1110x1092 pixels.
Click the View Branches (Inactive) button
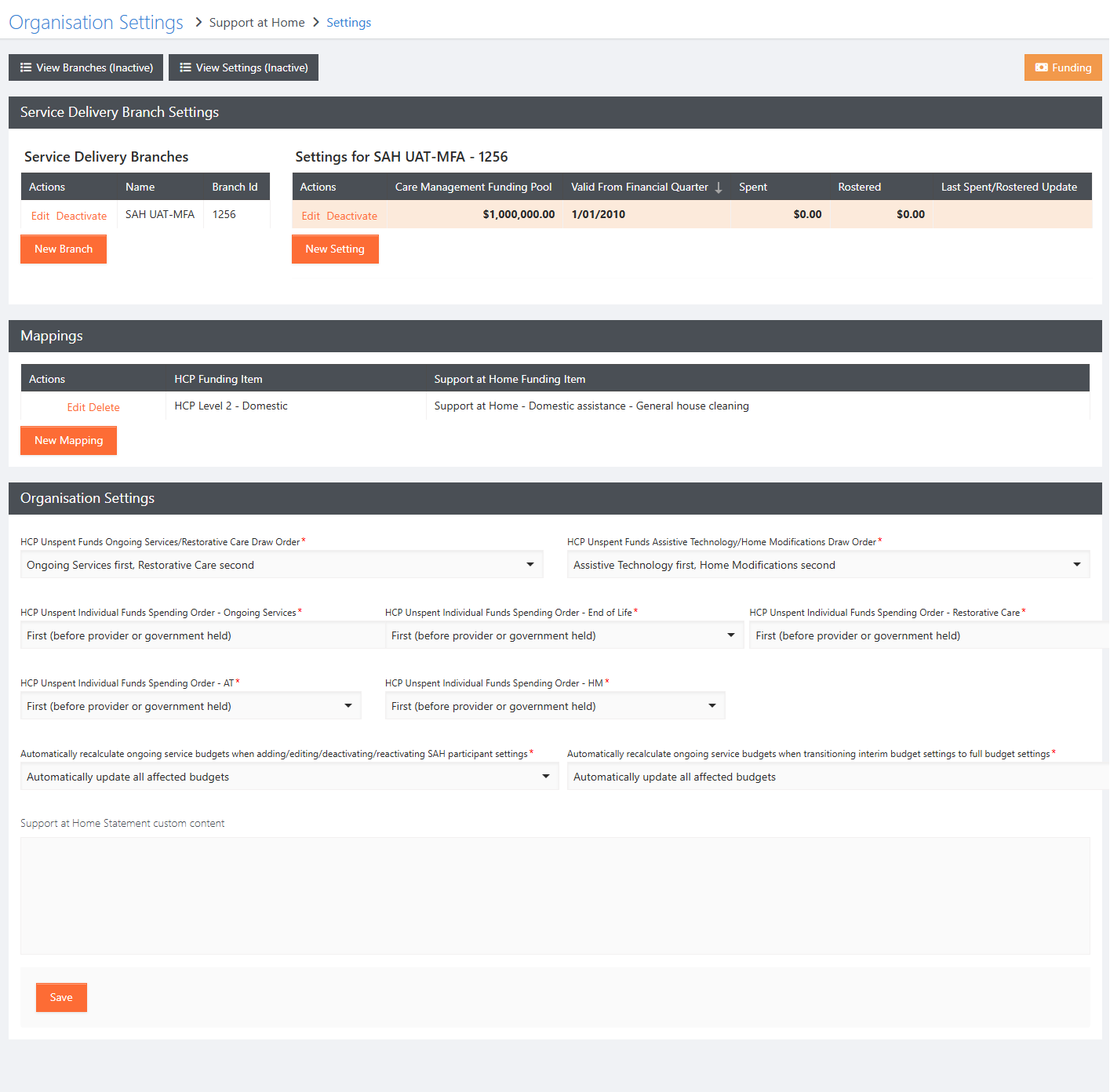pos(86,67)
